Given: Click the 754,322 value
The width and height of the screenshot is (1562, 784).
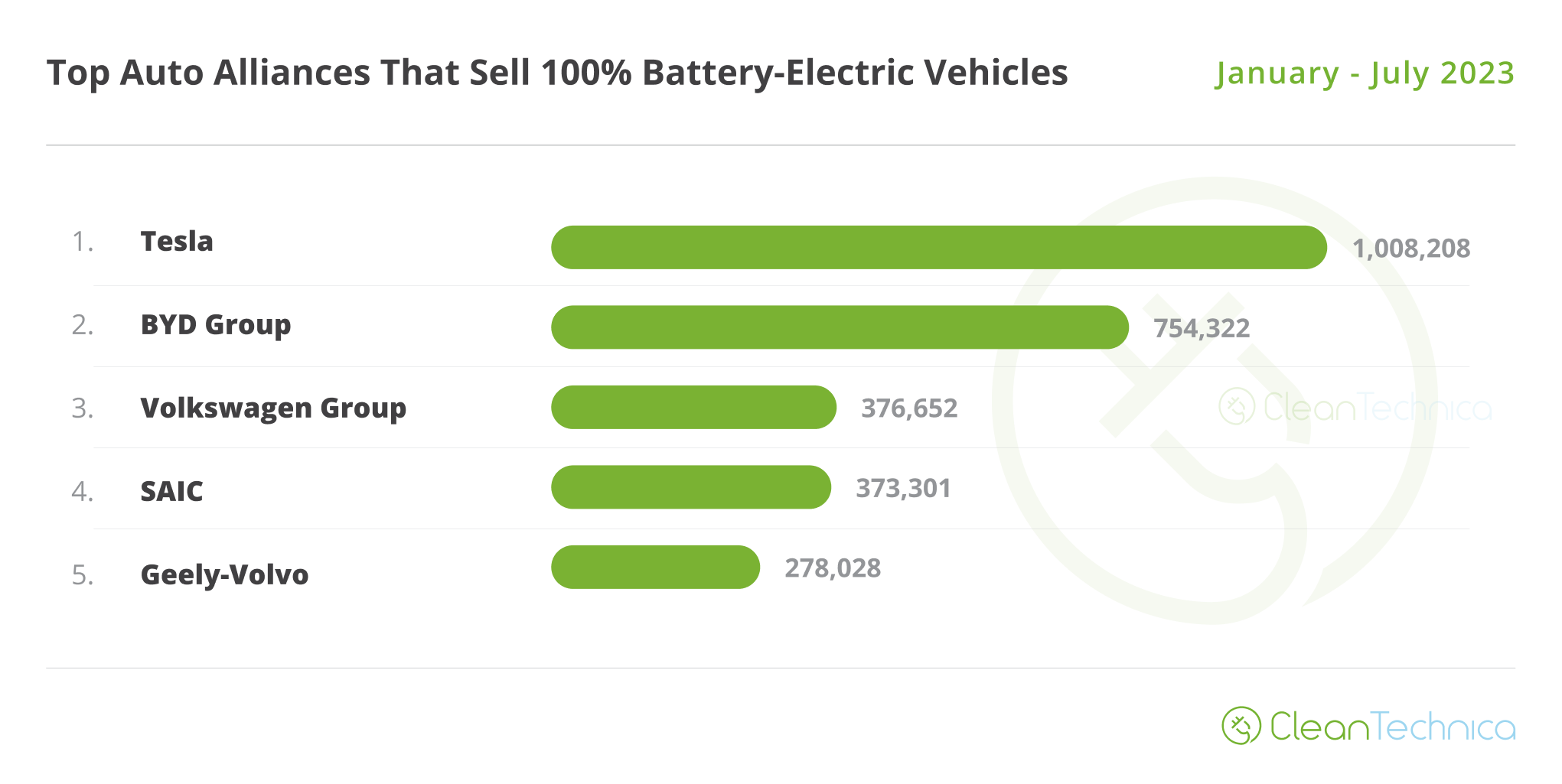Looking at the screenshot, I should tap(1202, 329).
